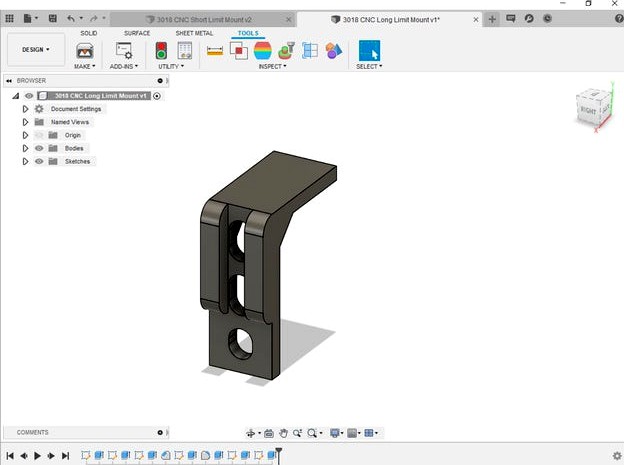The image size is (624, 465).
Task: Open a new design tab with plus
Action: (x=492, y=19)
